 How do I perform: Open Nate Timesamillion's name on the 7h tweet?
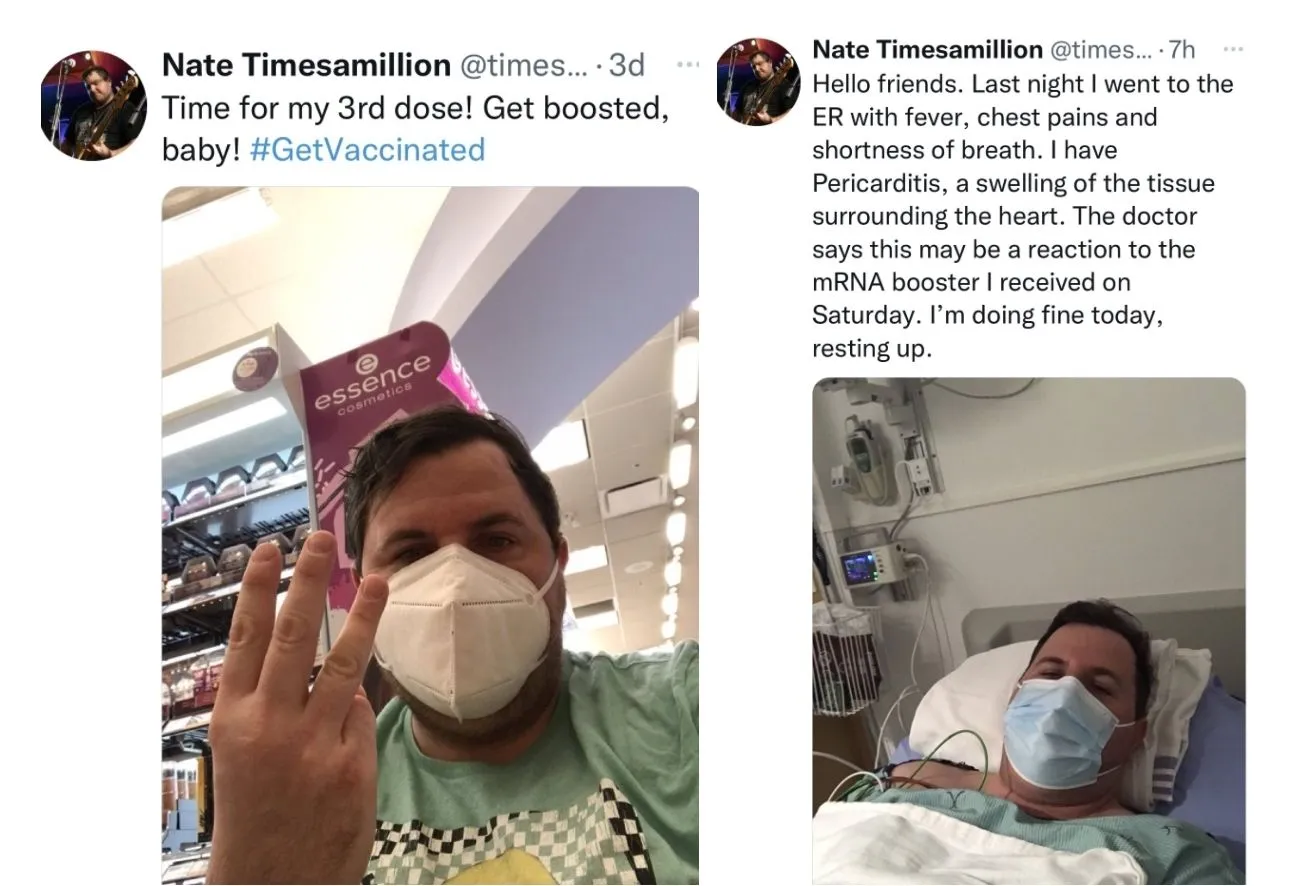(927, 49)
